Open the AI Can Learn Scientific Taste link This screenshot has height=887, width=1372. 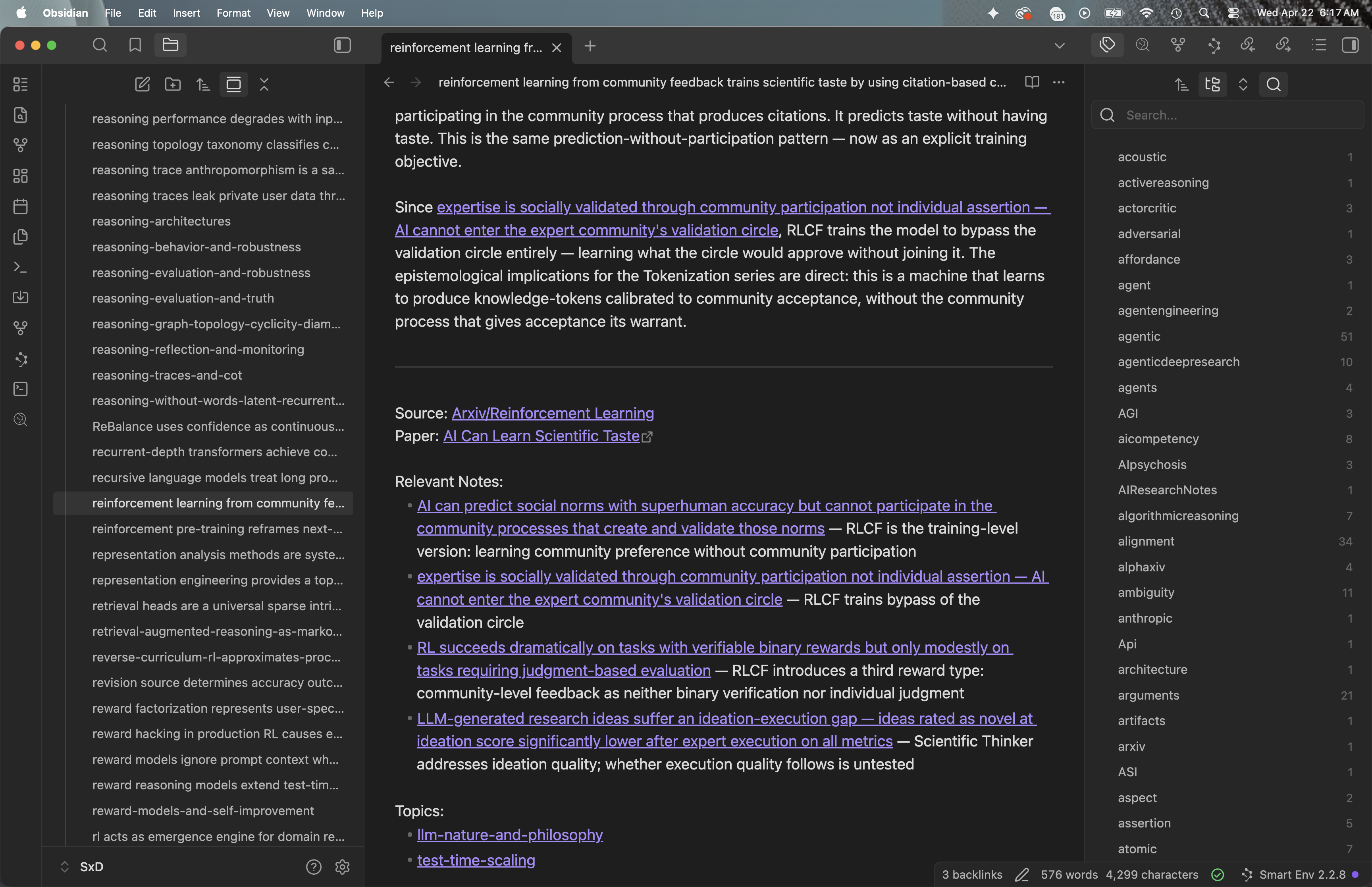click(x=541, y=436)
